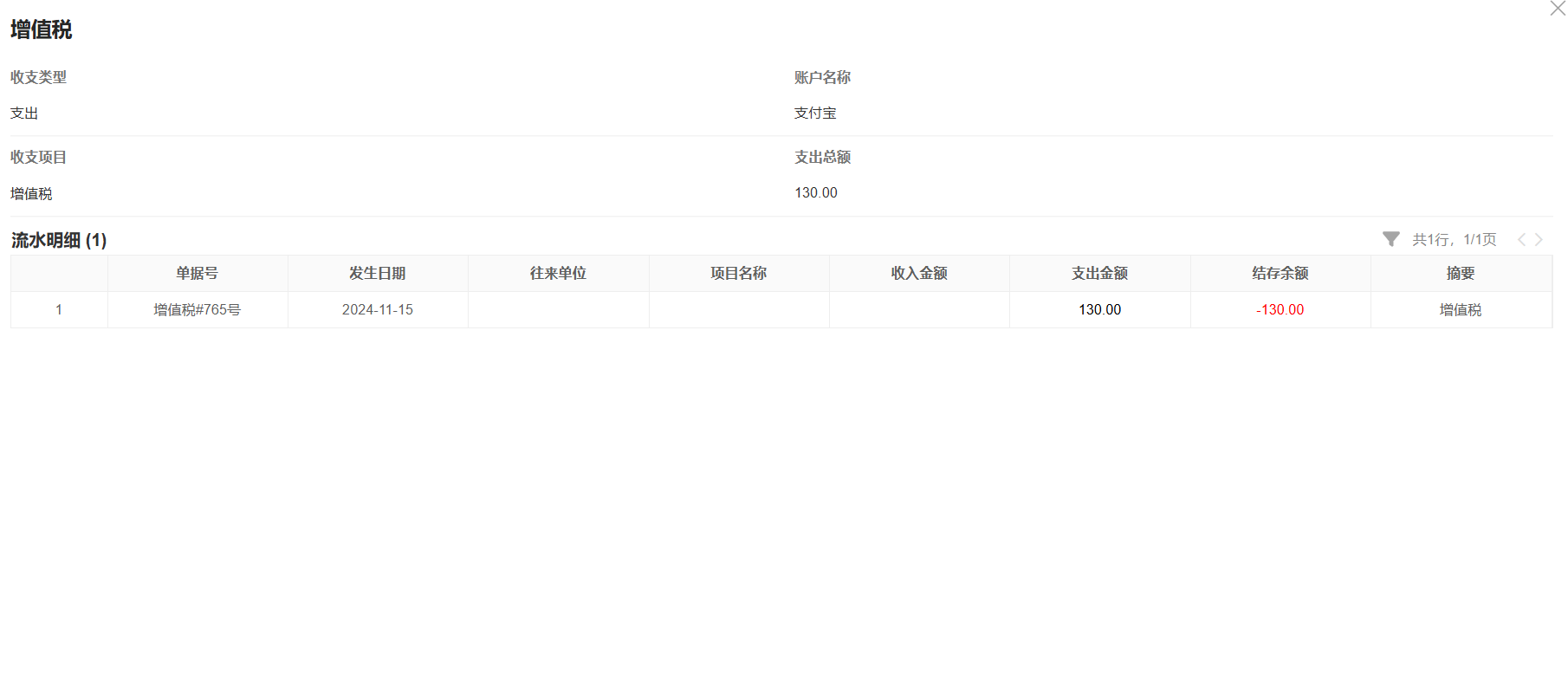This screenshot has width=1568, height=687.
Task: Select row number 1 in the table
Action: coord(59,310)
